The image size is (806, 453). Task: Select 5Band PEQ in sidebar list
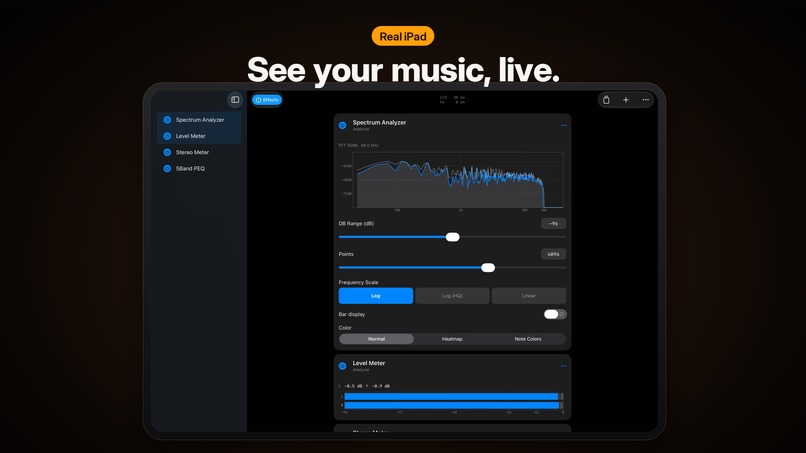click(x=199, y=169)
